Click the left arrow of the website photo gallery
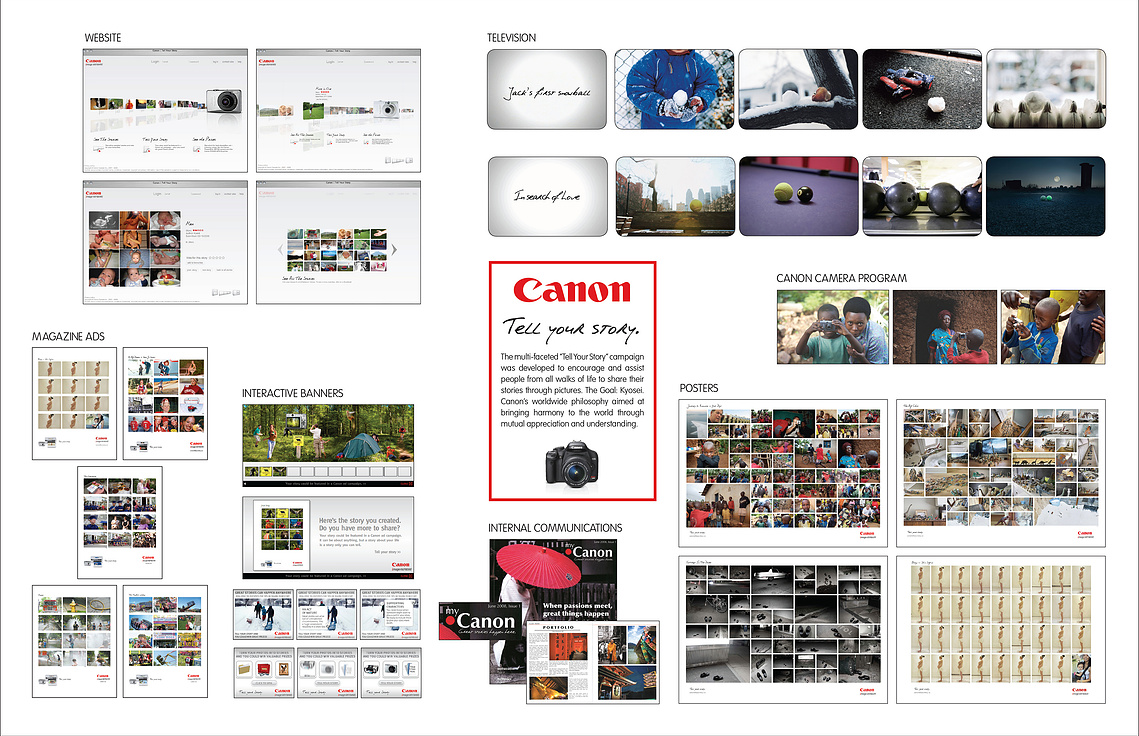This screenshot has width=1139, height=736. (x=280, y=250)
